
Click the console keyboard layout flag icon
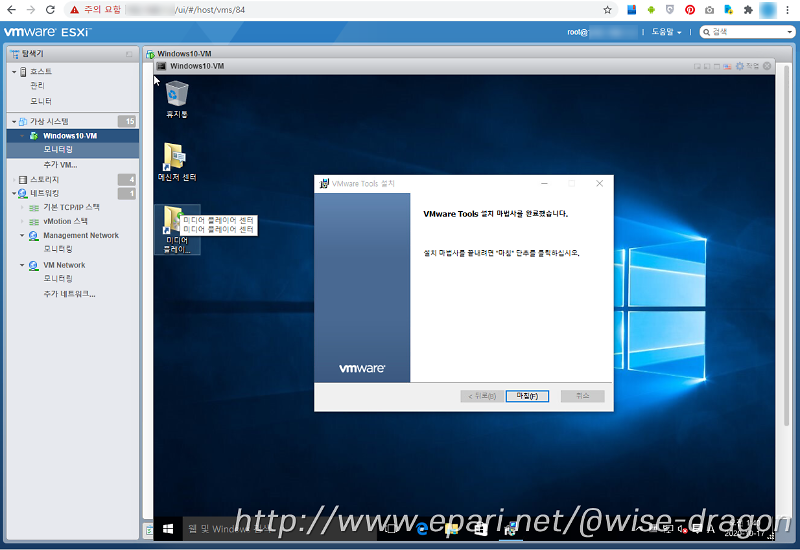[727, 66]
